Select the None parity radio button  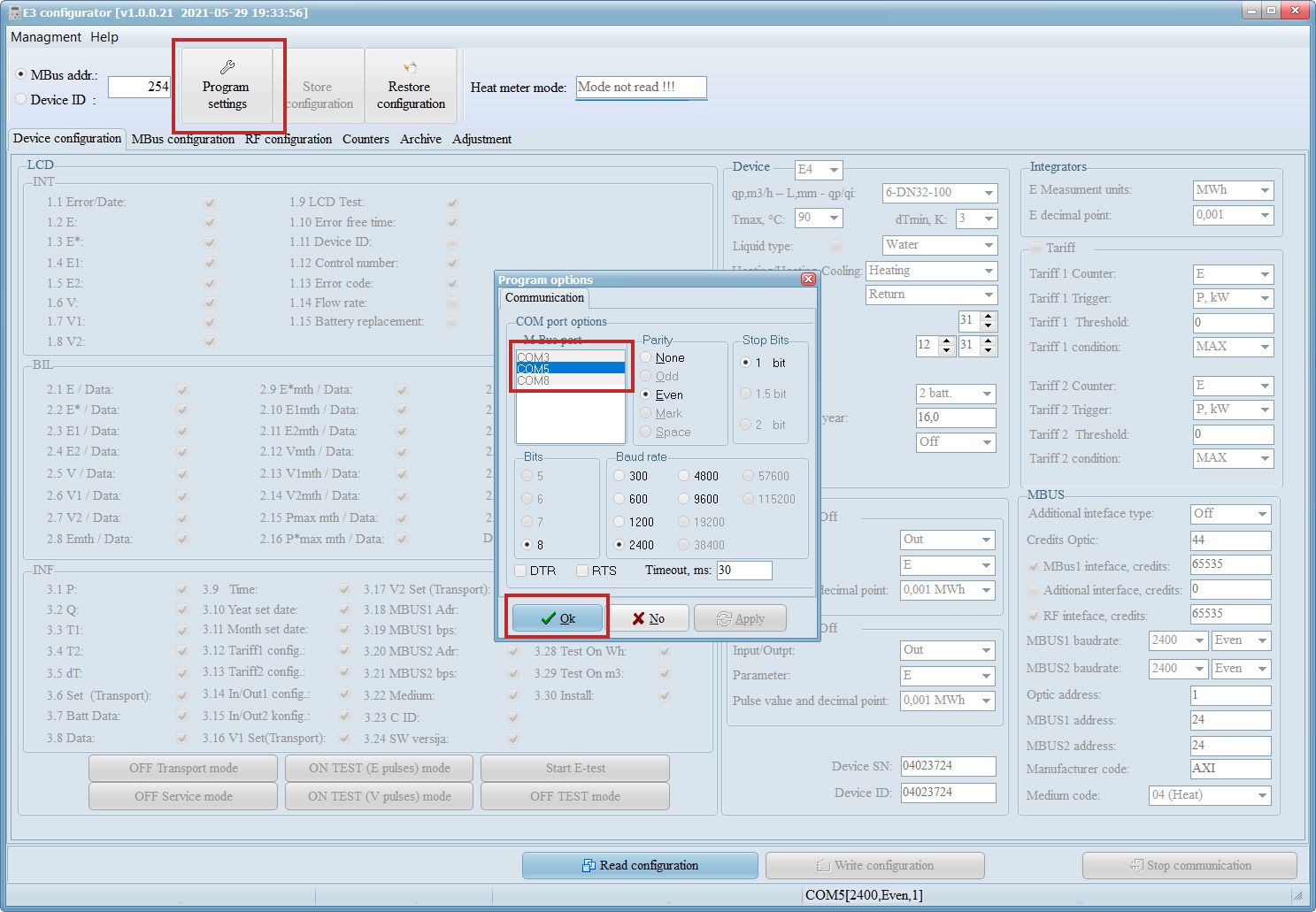point(647,357)
